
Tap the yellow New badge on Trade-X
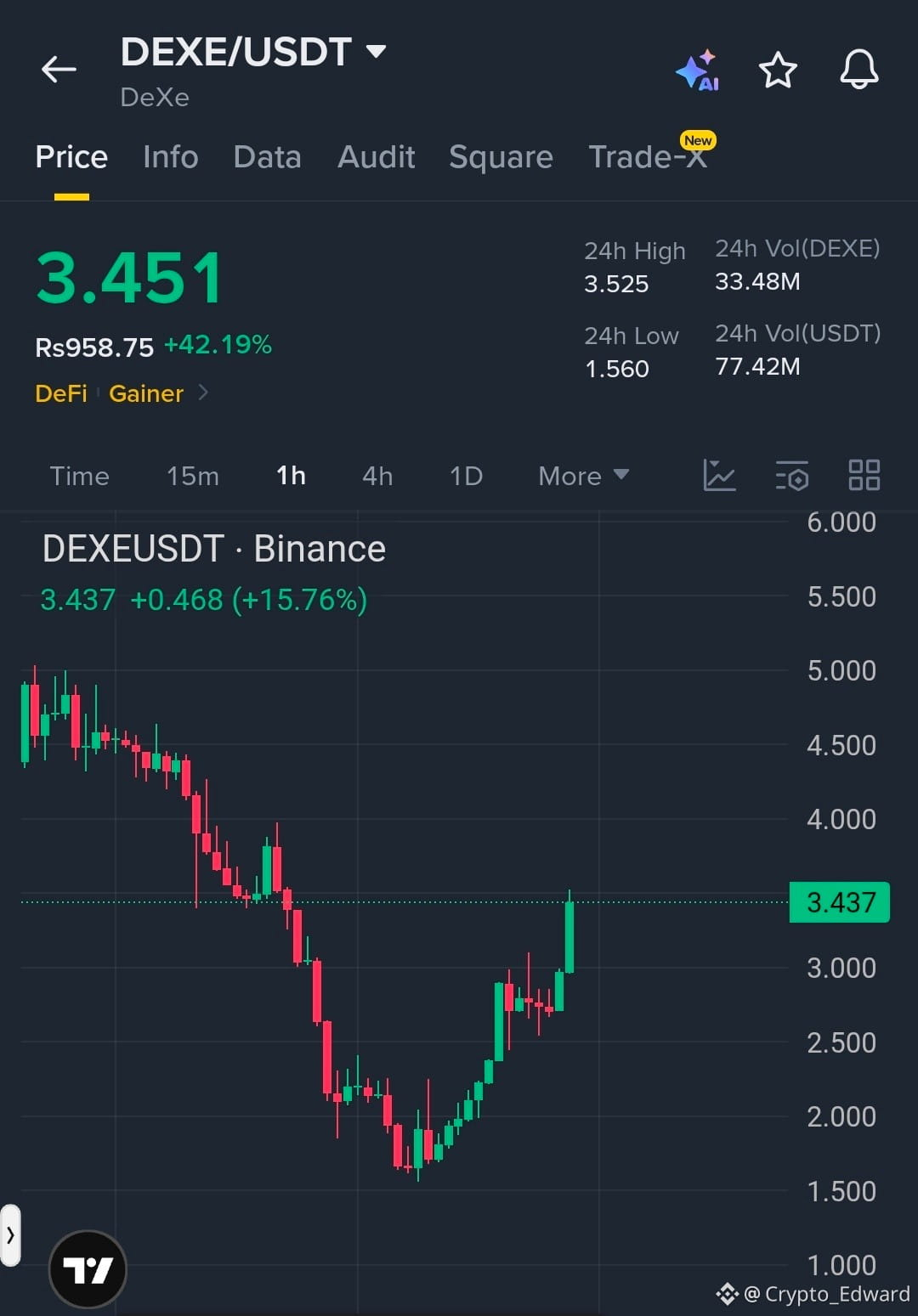click(698, 140)
